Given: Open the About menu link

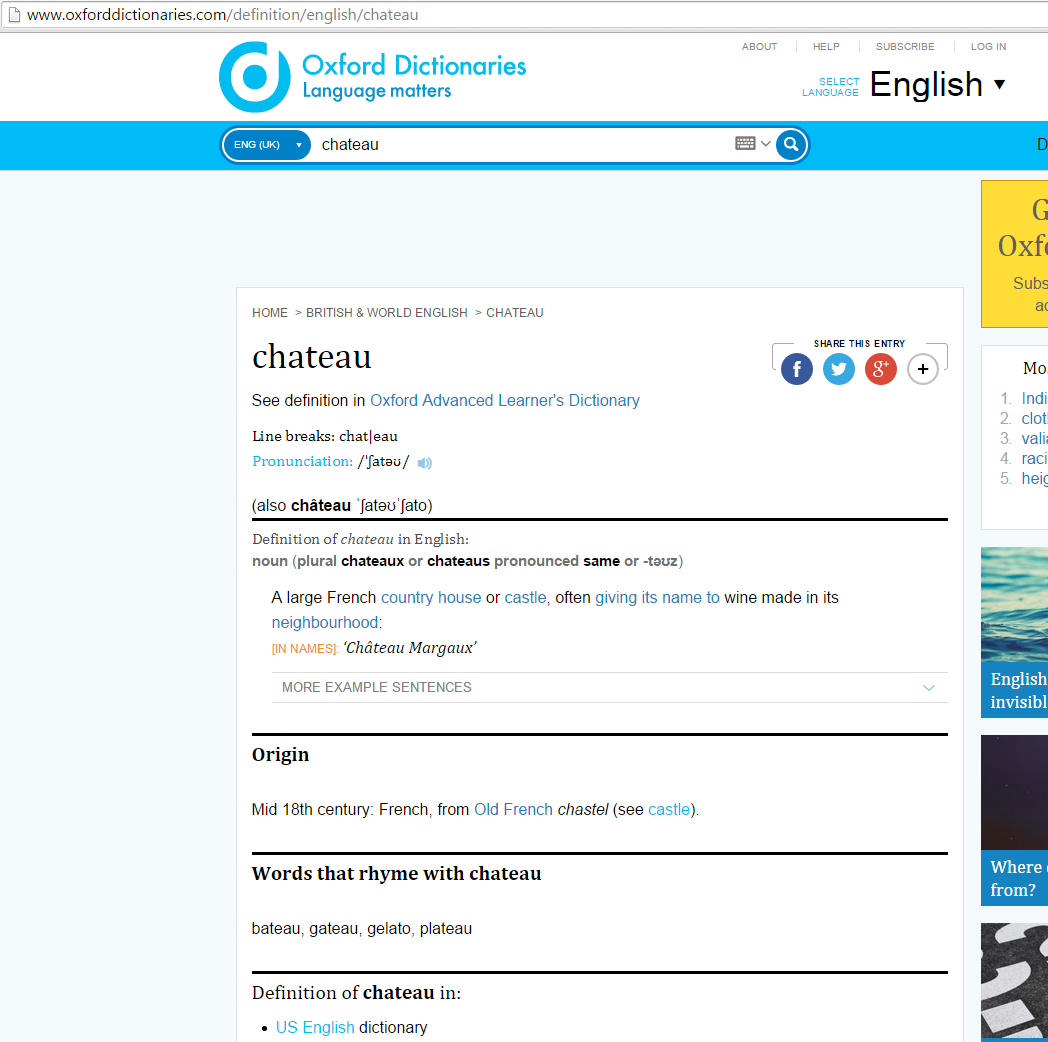Looking at the screenshot, I should [759, 47].
